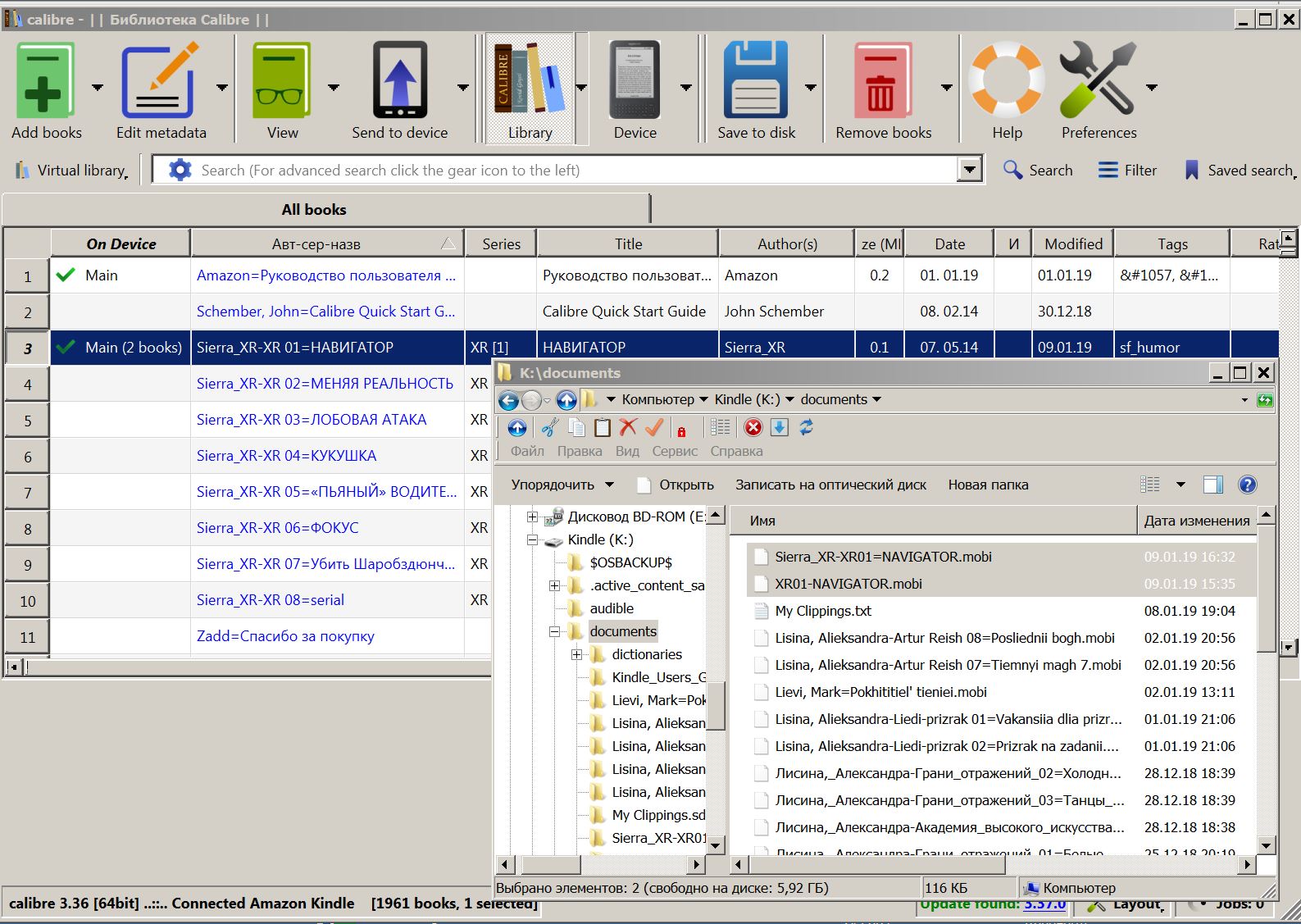Open the Файл menu in Explorer
The width and height of the screenshot is (1301, 924).
pyautogui.click(x=527, y=451)
